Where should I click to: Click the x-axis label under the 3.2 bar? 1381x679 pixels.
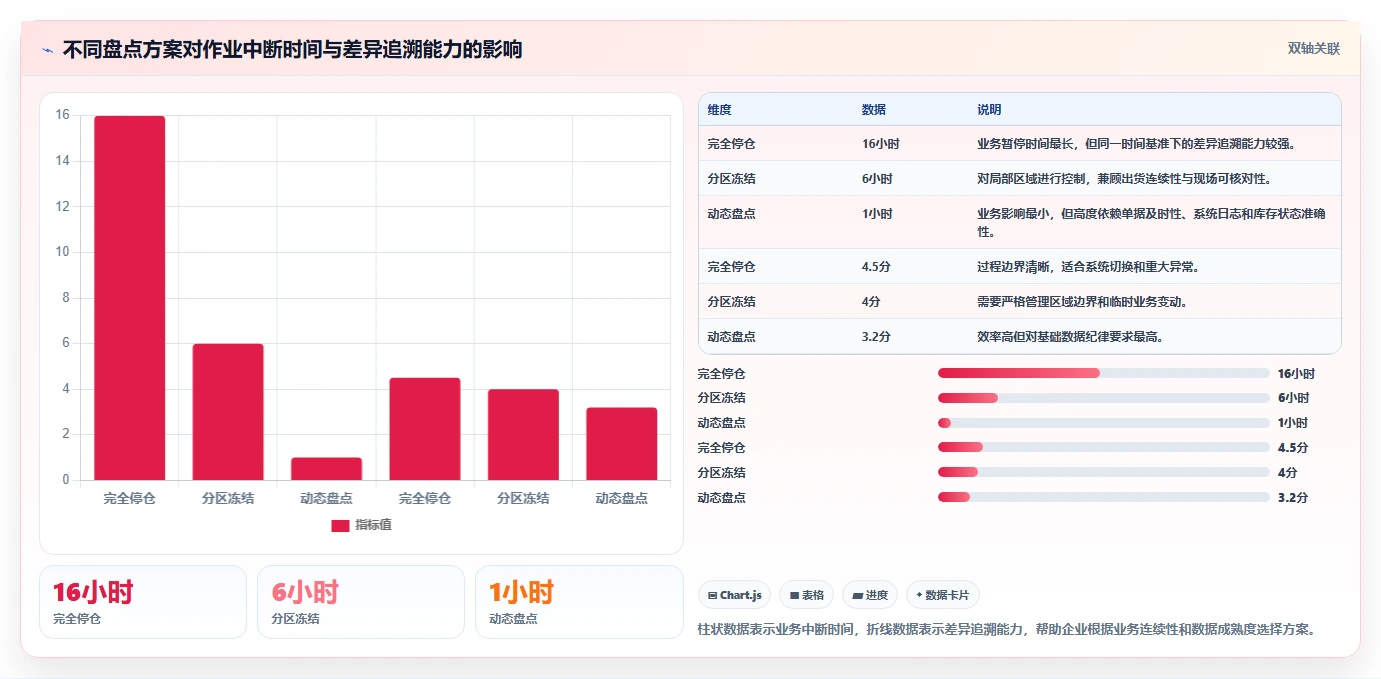coord(622,498)
